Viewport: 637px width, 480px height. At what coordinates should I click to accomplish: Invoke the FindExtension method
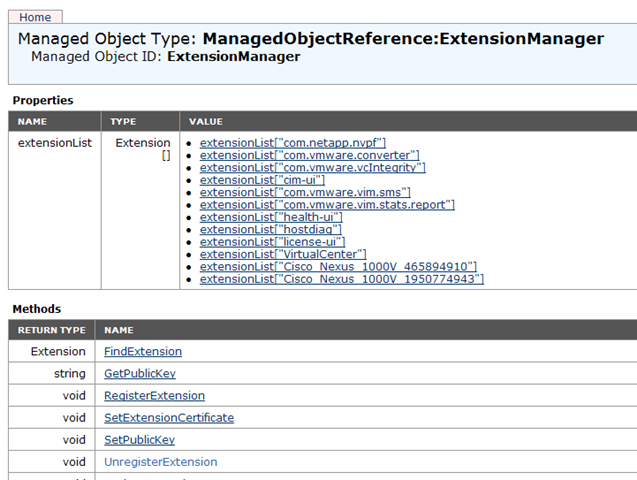coord(143,352)
